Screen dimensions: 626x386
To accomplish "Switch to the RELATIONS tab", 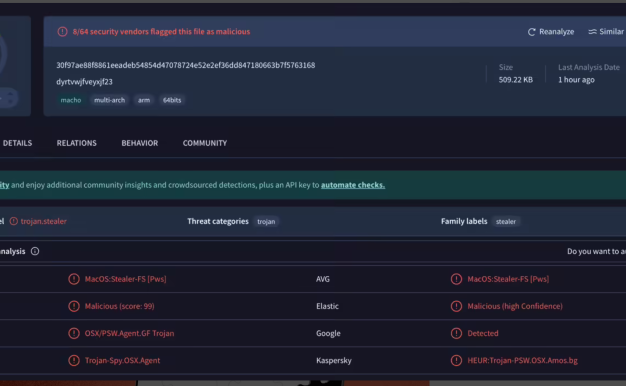I will [77, 143].
